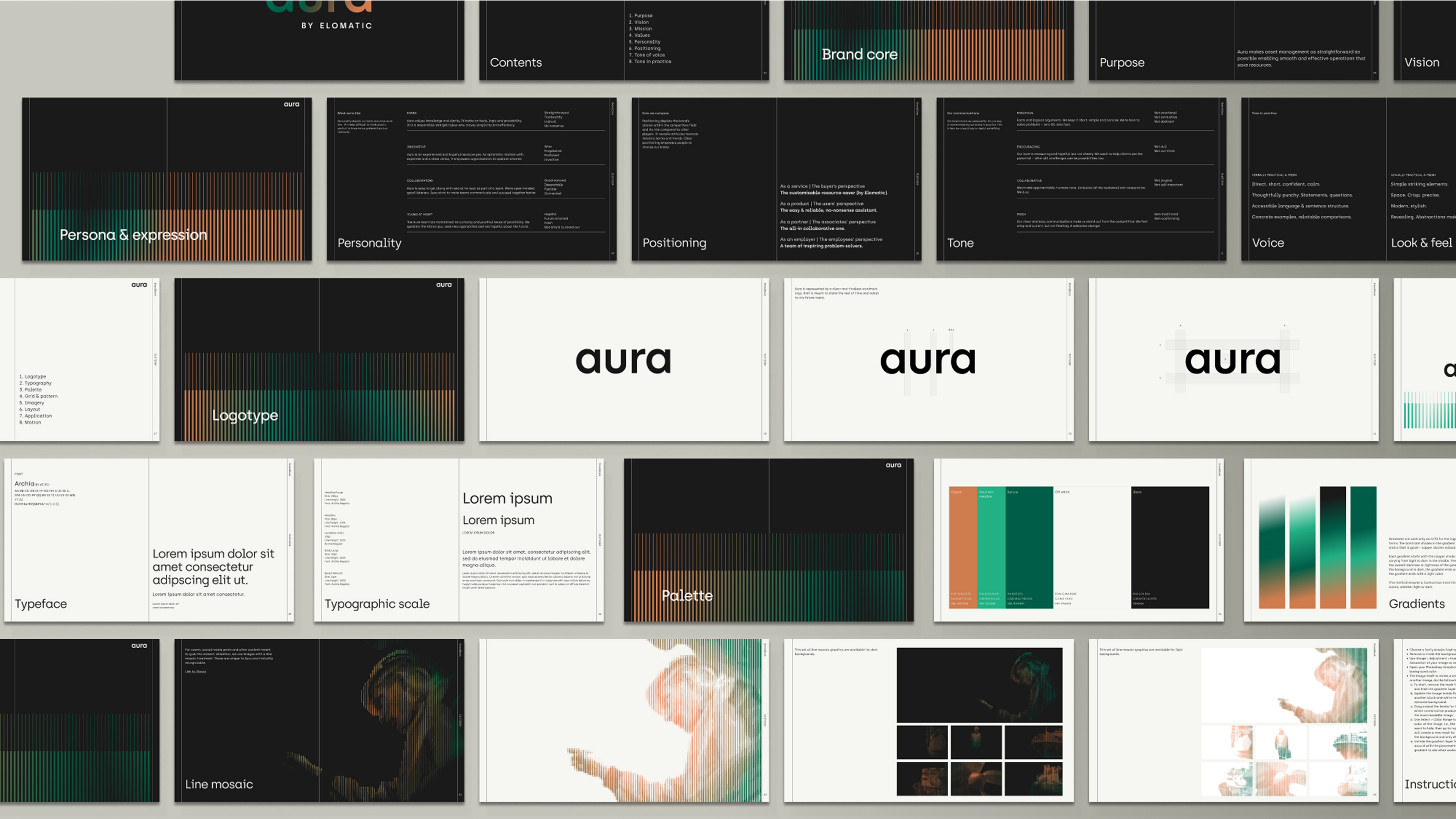
Task: Click the gradient bar with solid spruce top
Action: tap(1363, 547)
